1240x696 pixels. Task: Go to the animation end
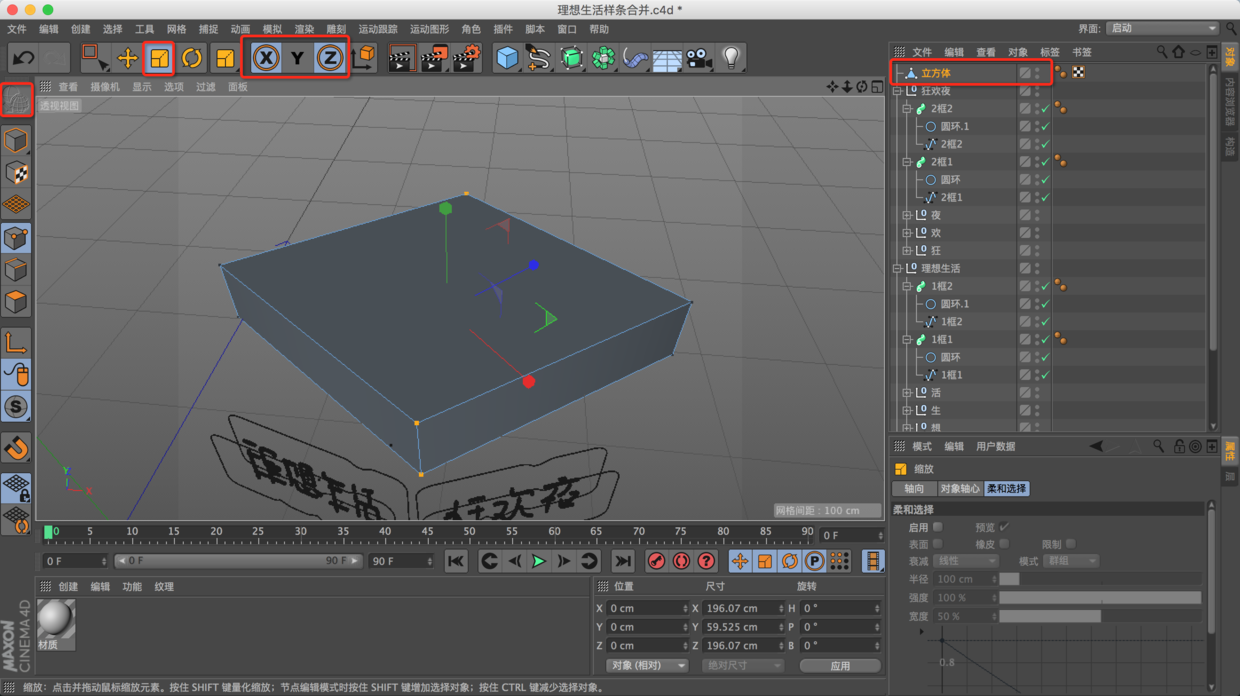click(x=622, y=562)
